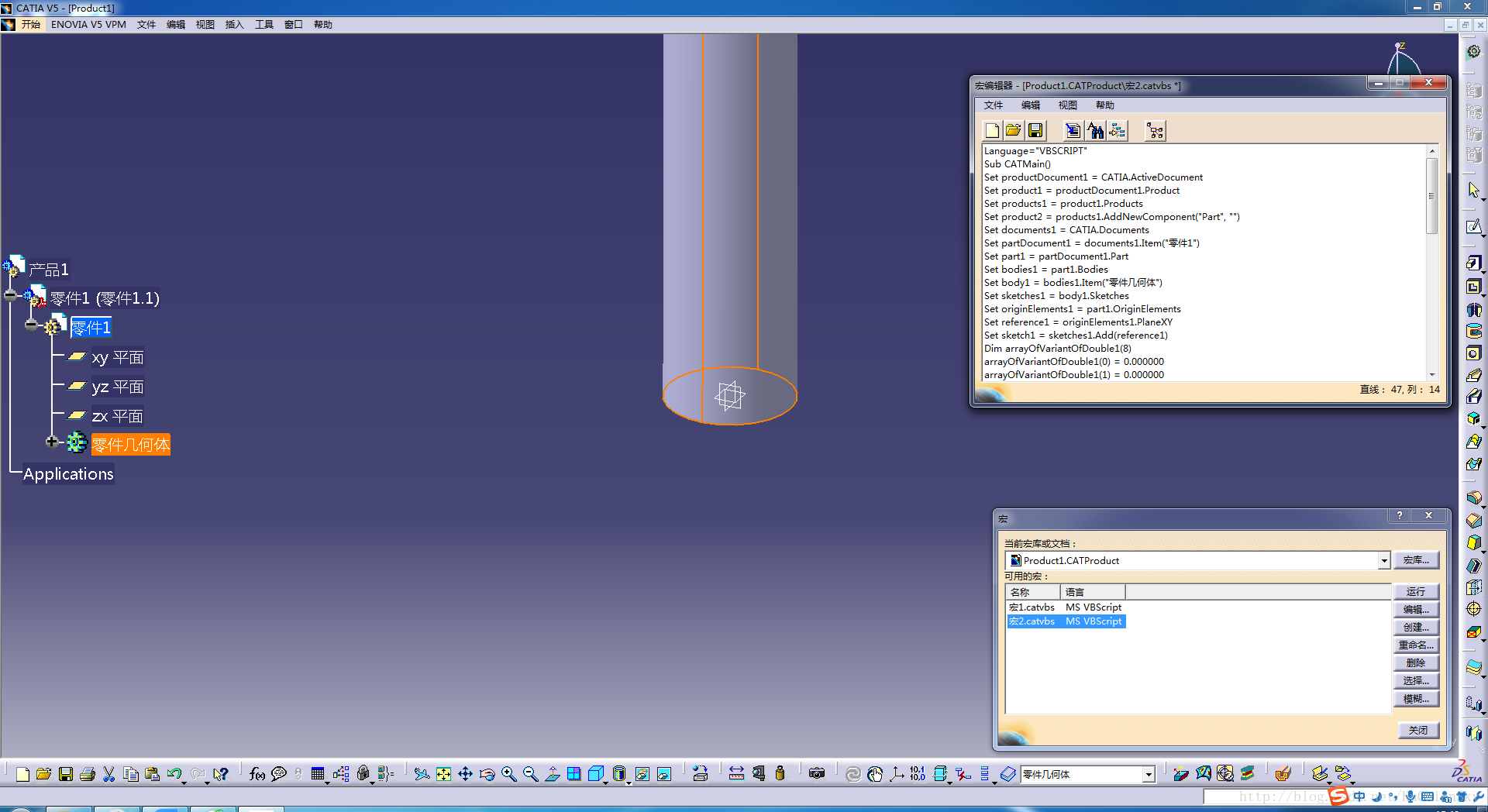Viewport: 1488px width, 812px height.
Task: Select the zx 平面 tree item
Action: 118,416
